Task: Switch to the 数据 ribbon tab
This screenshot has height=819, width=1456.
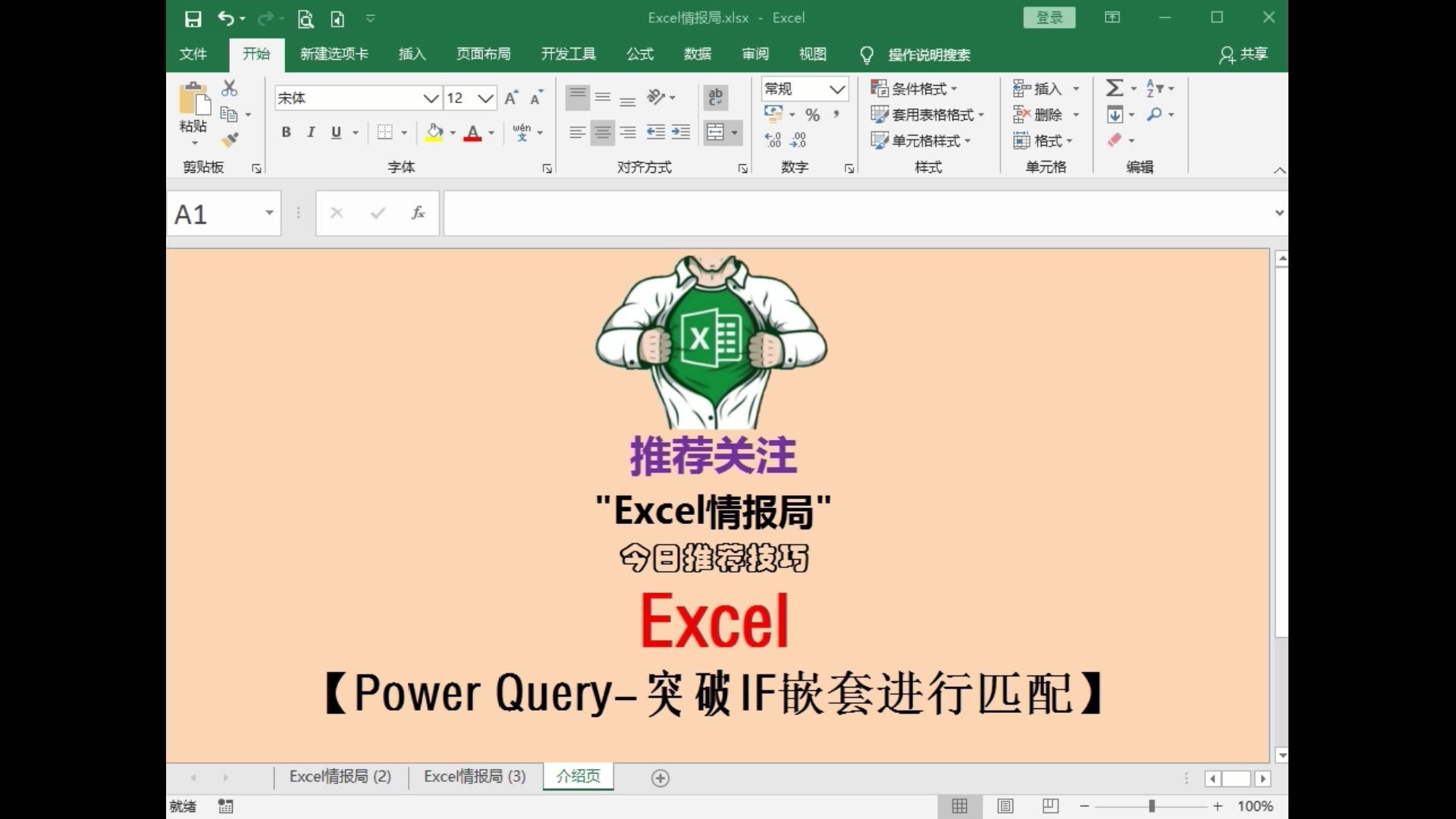Action: pyautogui.click(x=697, y=54)
